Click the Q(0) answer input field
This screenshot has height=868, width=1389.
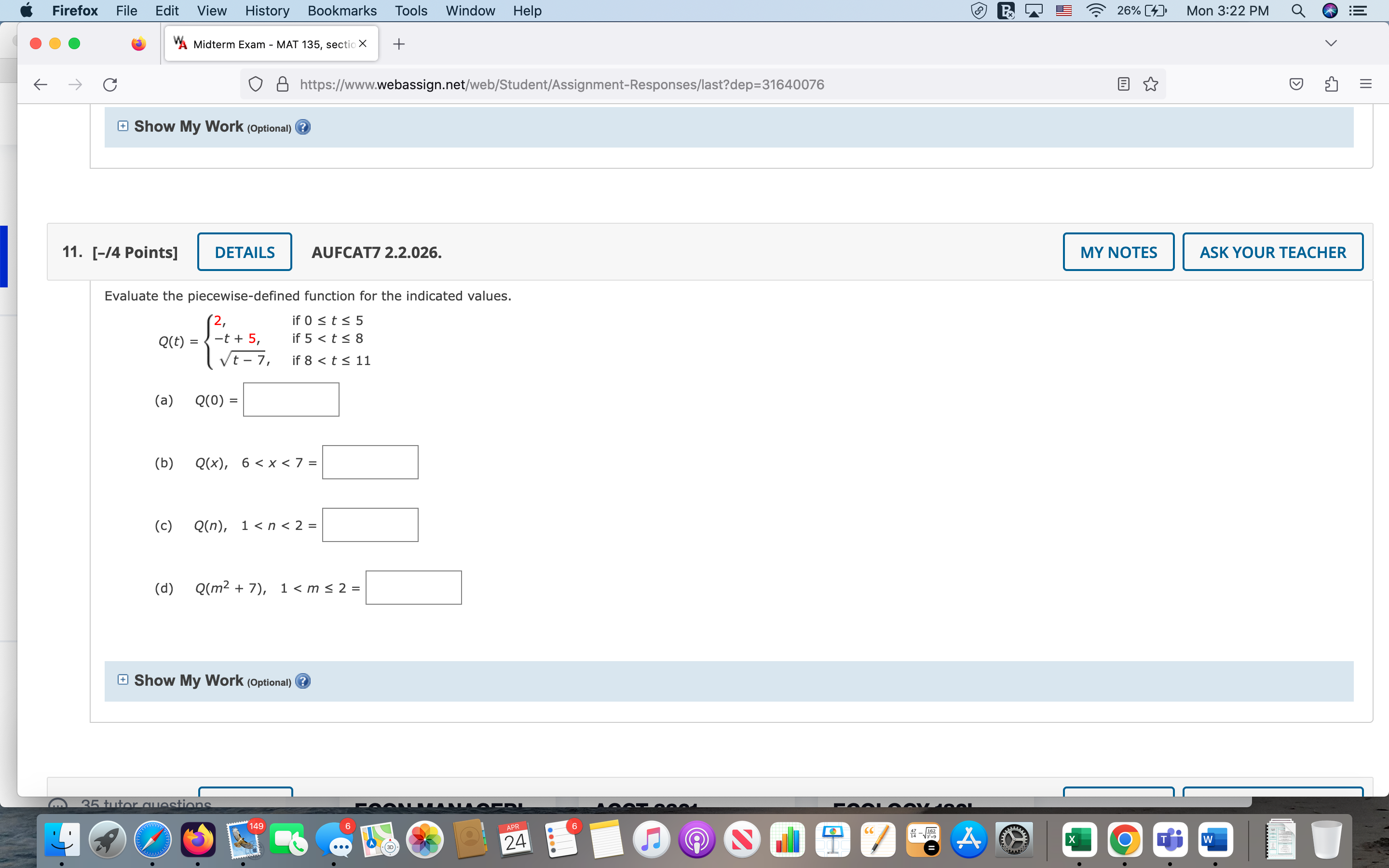pyautogui.click(x=291, y=399)
